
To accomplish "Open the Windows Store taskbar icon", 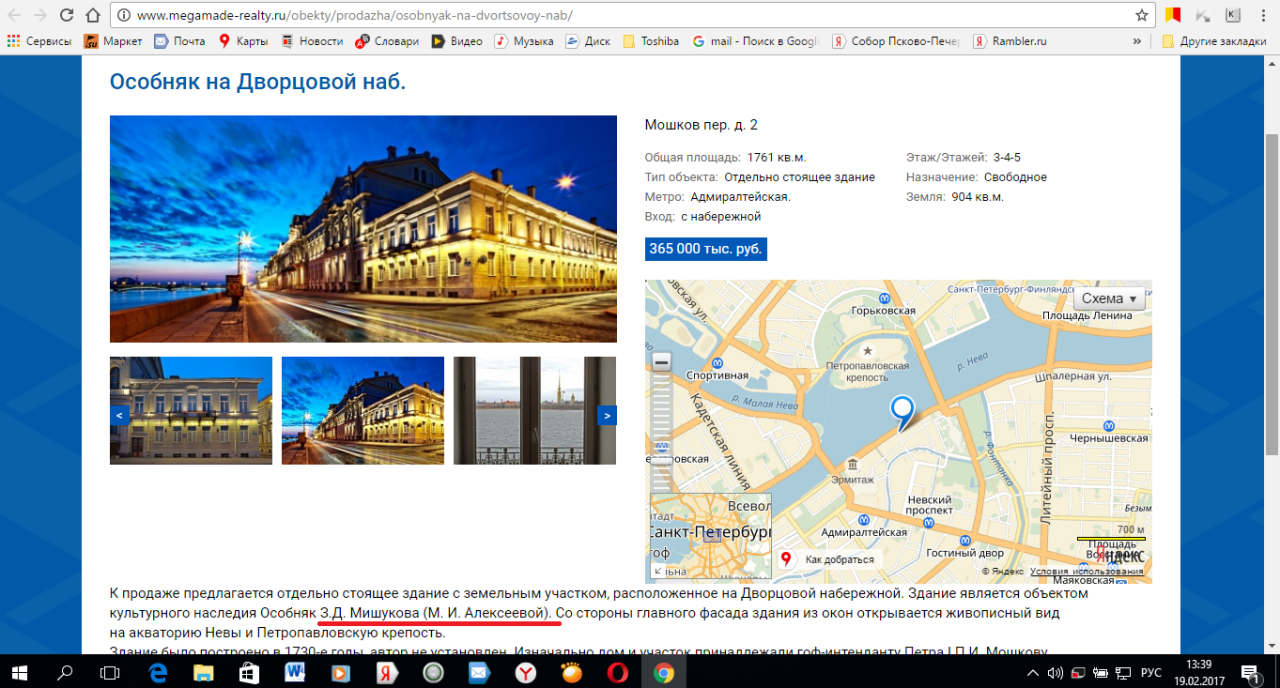I will 248,673.
